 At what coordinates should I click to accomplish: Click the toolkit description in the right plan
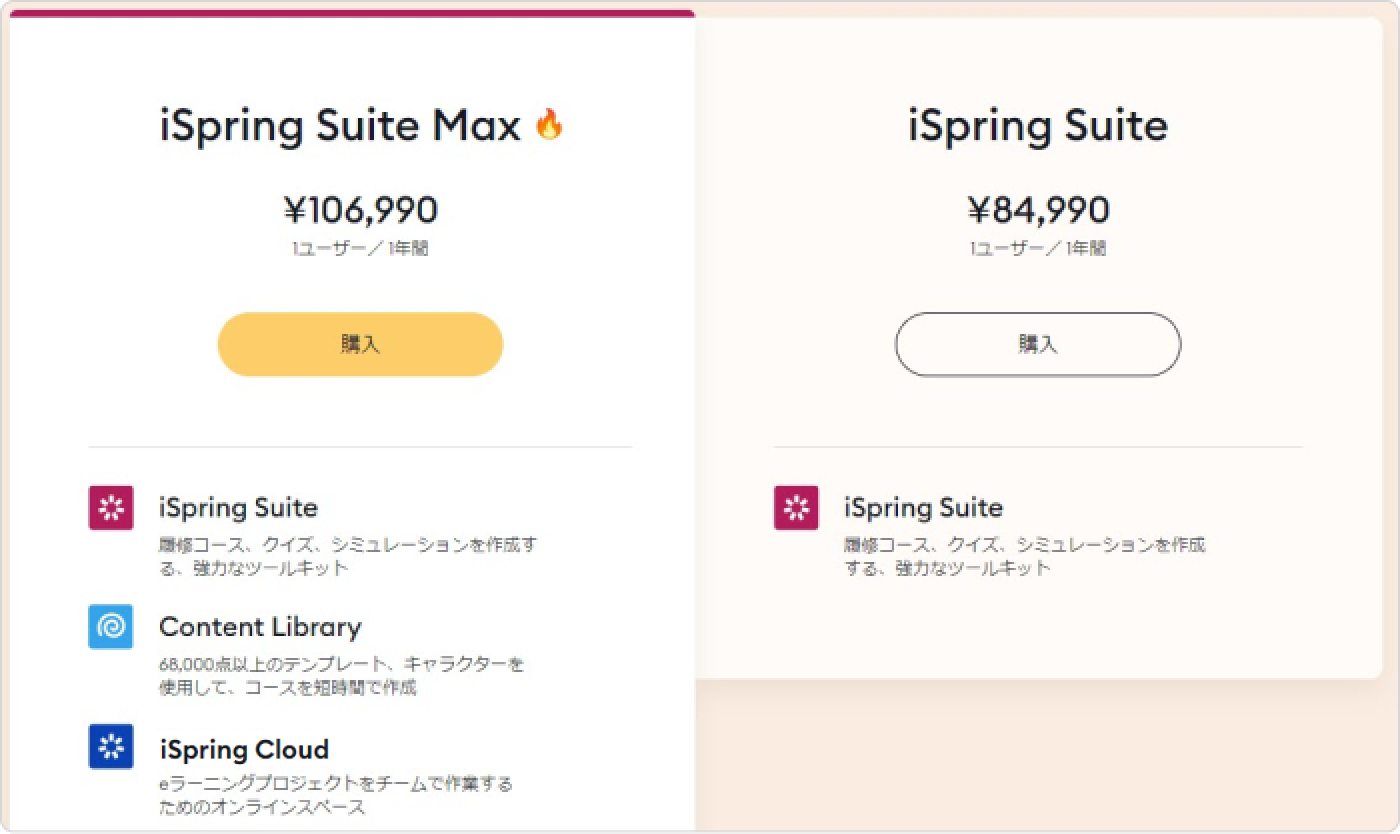pos(1025,557)
